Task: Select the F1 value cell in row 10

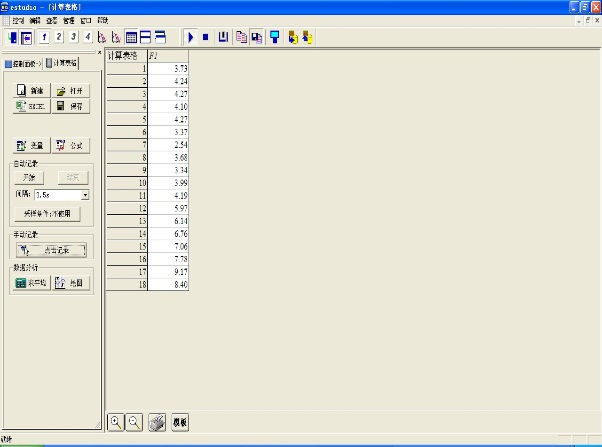Action: [x=168, y=183]
